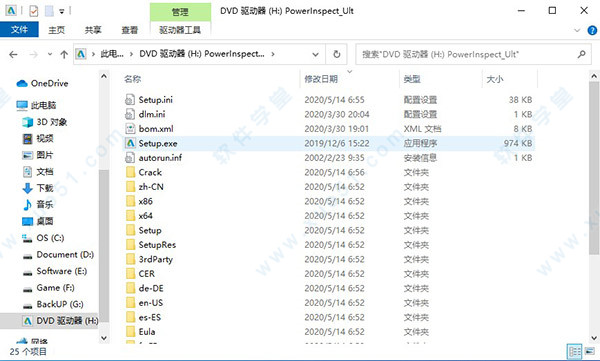
Task: Select the es-ES folder name
Action: (x=150, y=317)
